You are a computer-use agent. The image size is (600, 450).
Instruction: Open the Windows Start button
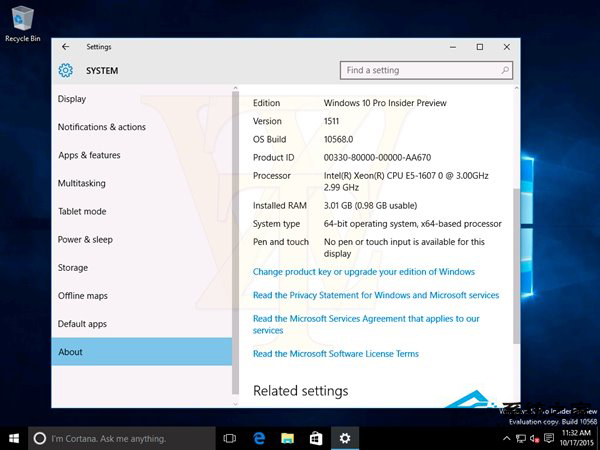click(x=14, y=438)
